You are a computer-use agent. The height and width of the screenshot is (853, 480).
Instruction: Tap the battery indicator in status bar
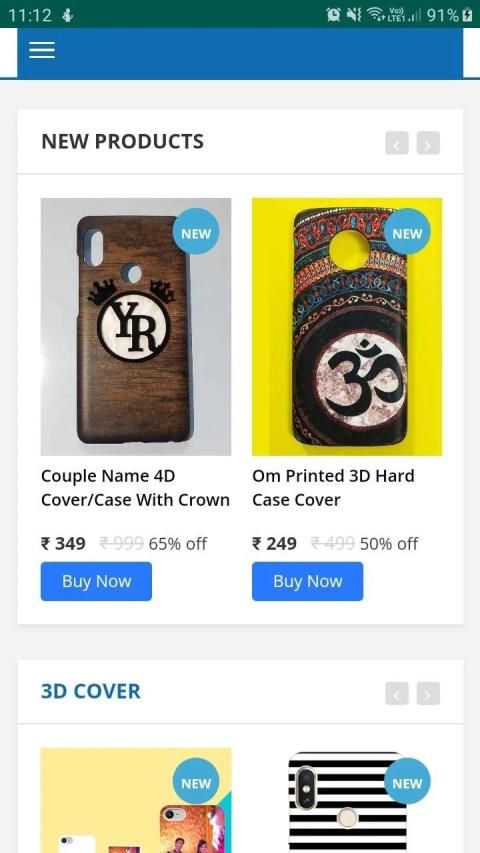[x=467, y=15]
